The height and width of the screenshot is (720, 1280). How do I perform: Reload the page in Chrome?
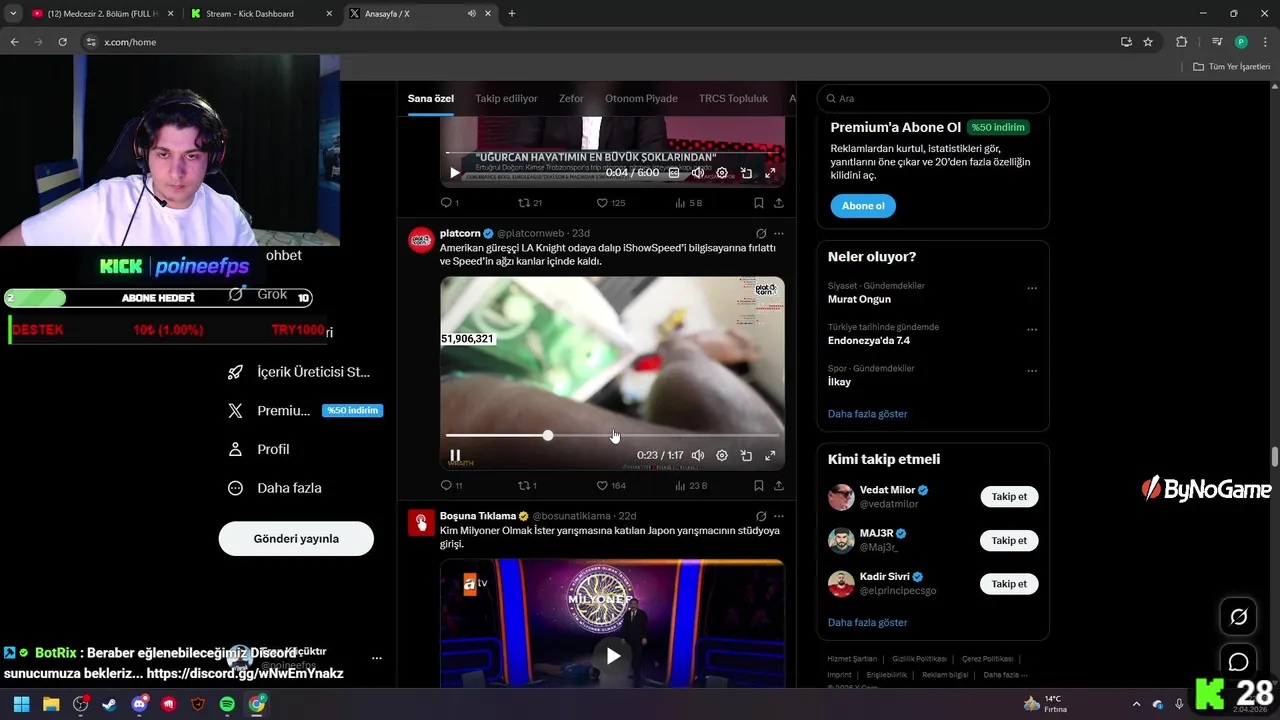tap(62, 42)
